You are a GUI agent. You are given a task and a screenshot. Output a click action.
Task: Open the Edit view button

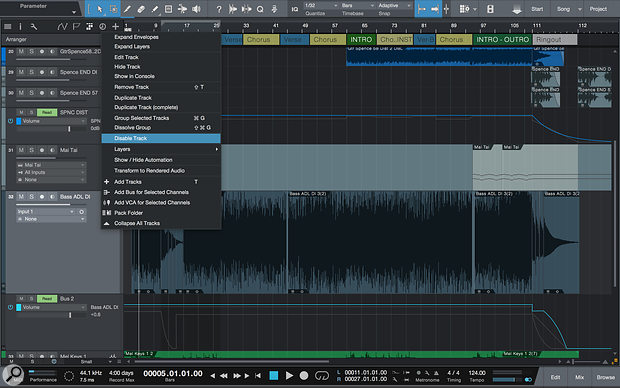tap(555, 377)
